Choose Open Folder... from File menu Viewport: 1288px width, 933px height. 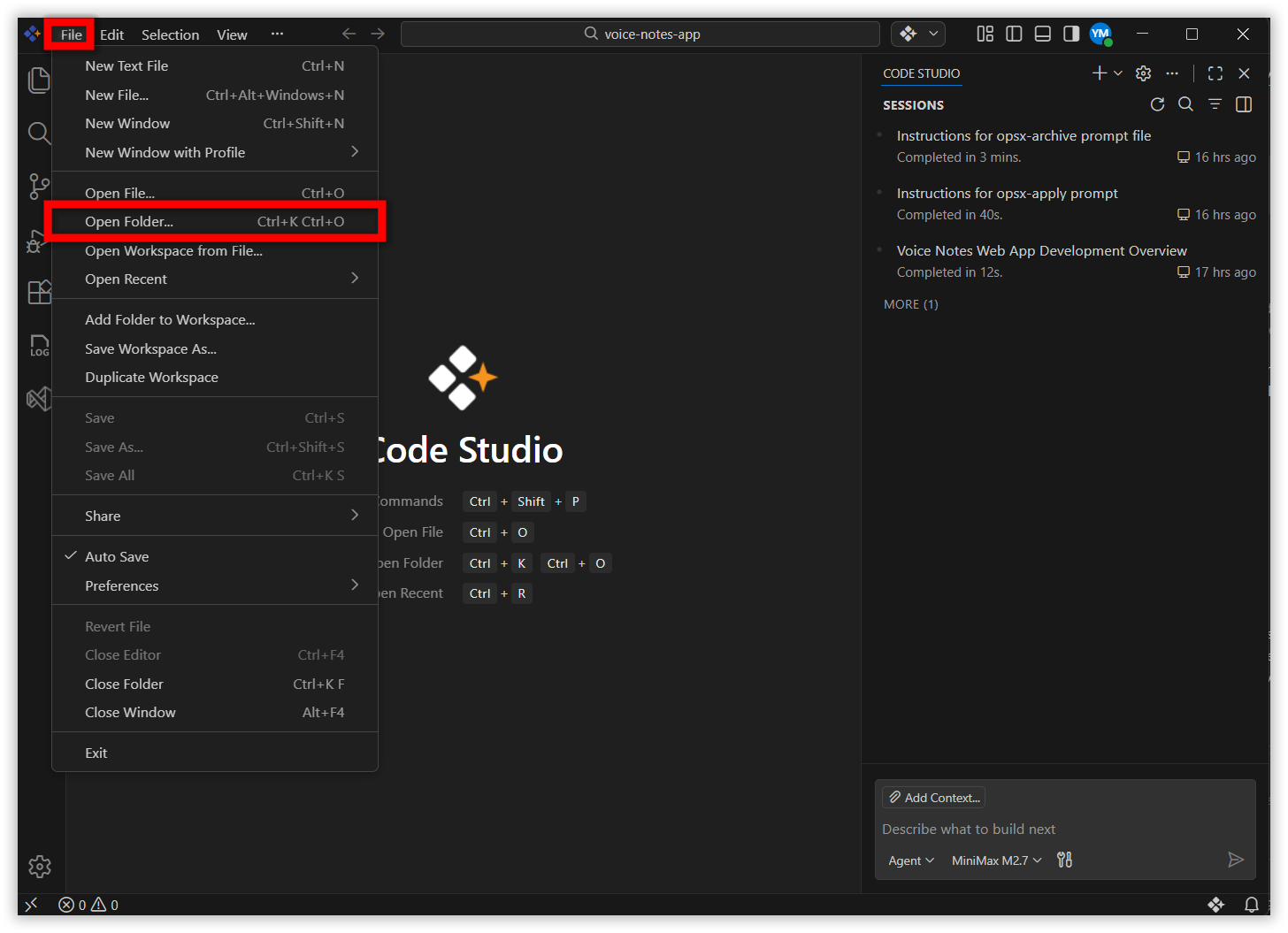click(215, 221)
